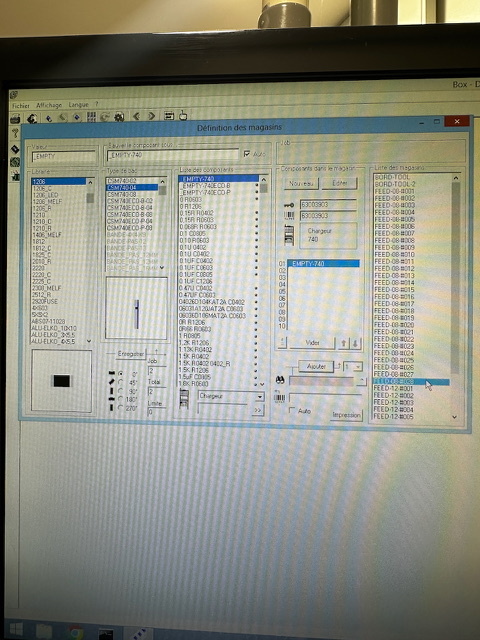480x640 pixels.
Task: Uncheck the Auto box beside _EMPTY-740 field
Action: point(247,154)
